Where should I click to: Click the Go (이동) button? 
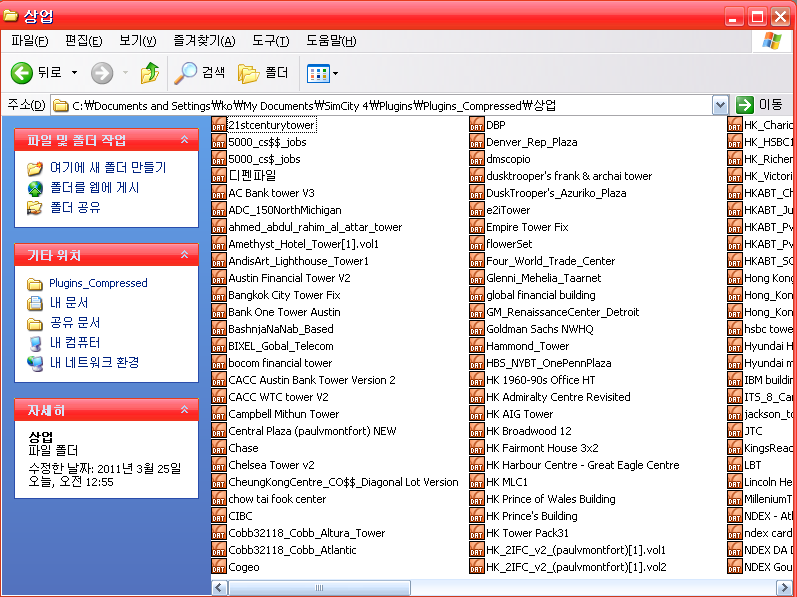pyautogui.click(x=759, y=105)
